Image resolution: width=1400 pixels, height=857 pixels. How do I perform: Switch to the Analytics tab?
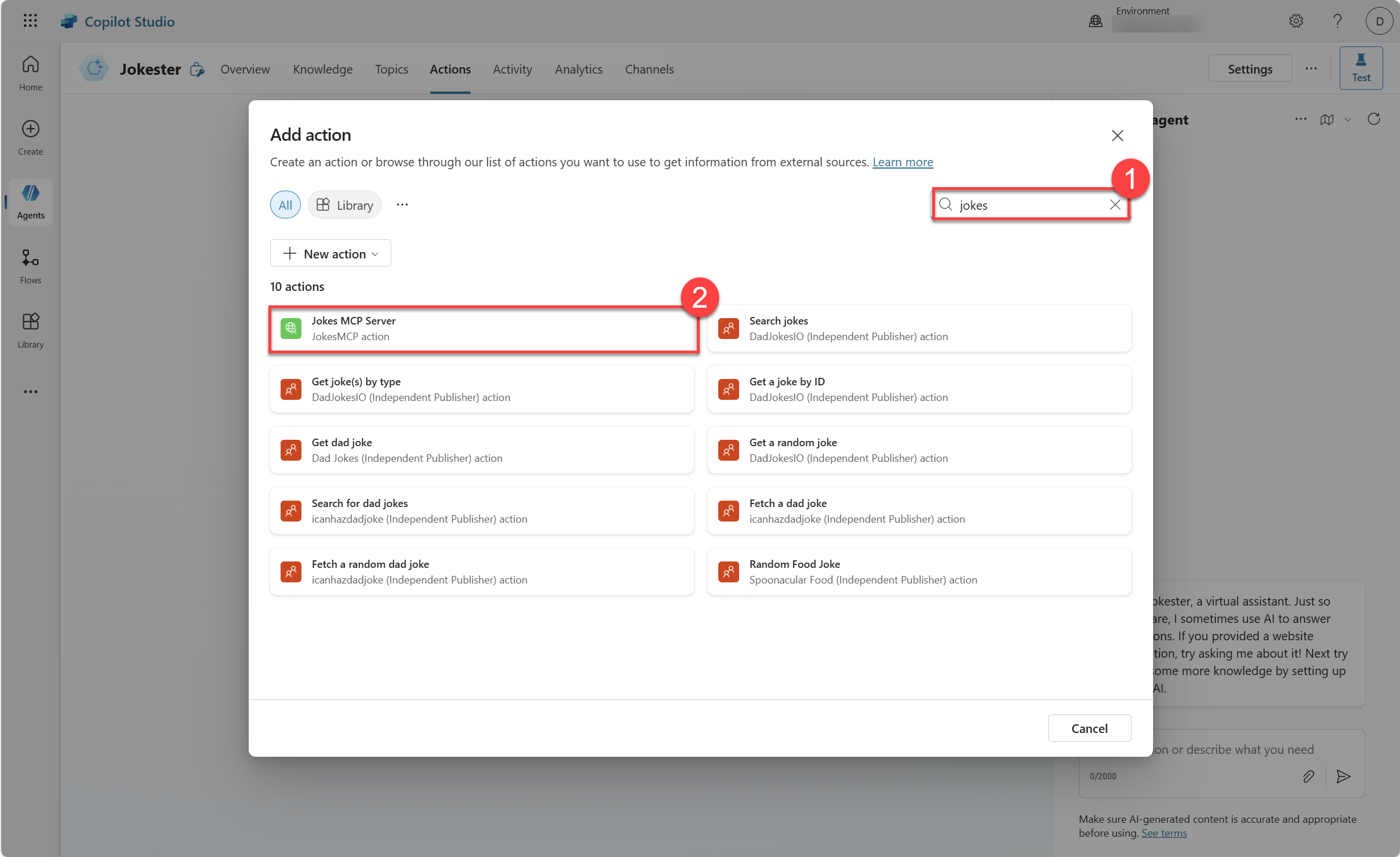[578, 69]
